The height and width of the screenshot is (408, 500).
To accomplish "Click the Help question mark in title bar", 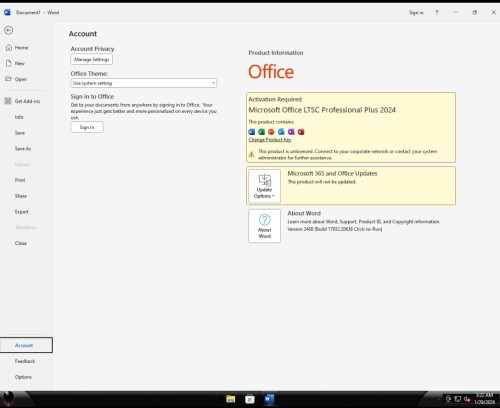I will pos(437,12).
